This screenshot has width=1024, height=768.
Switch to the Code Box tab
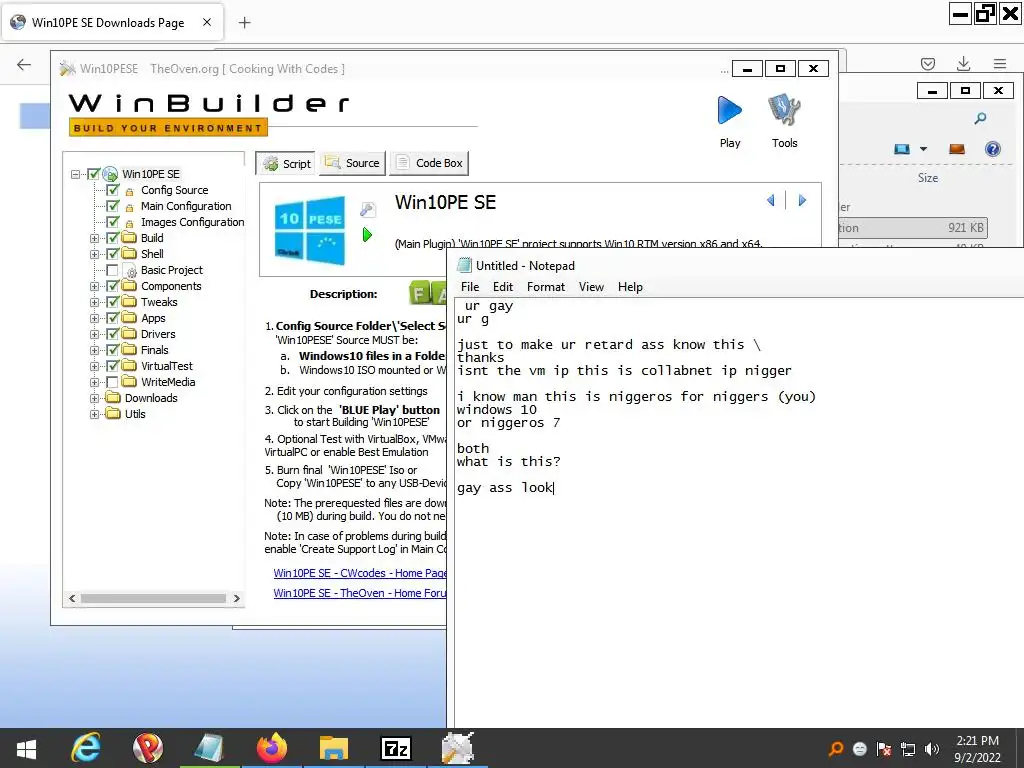(x=429, y=163)
